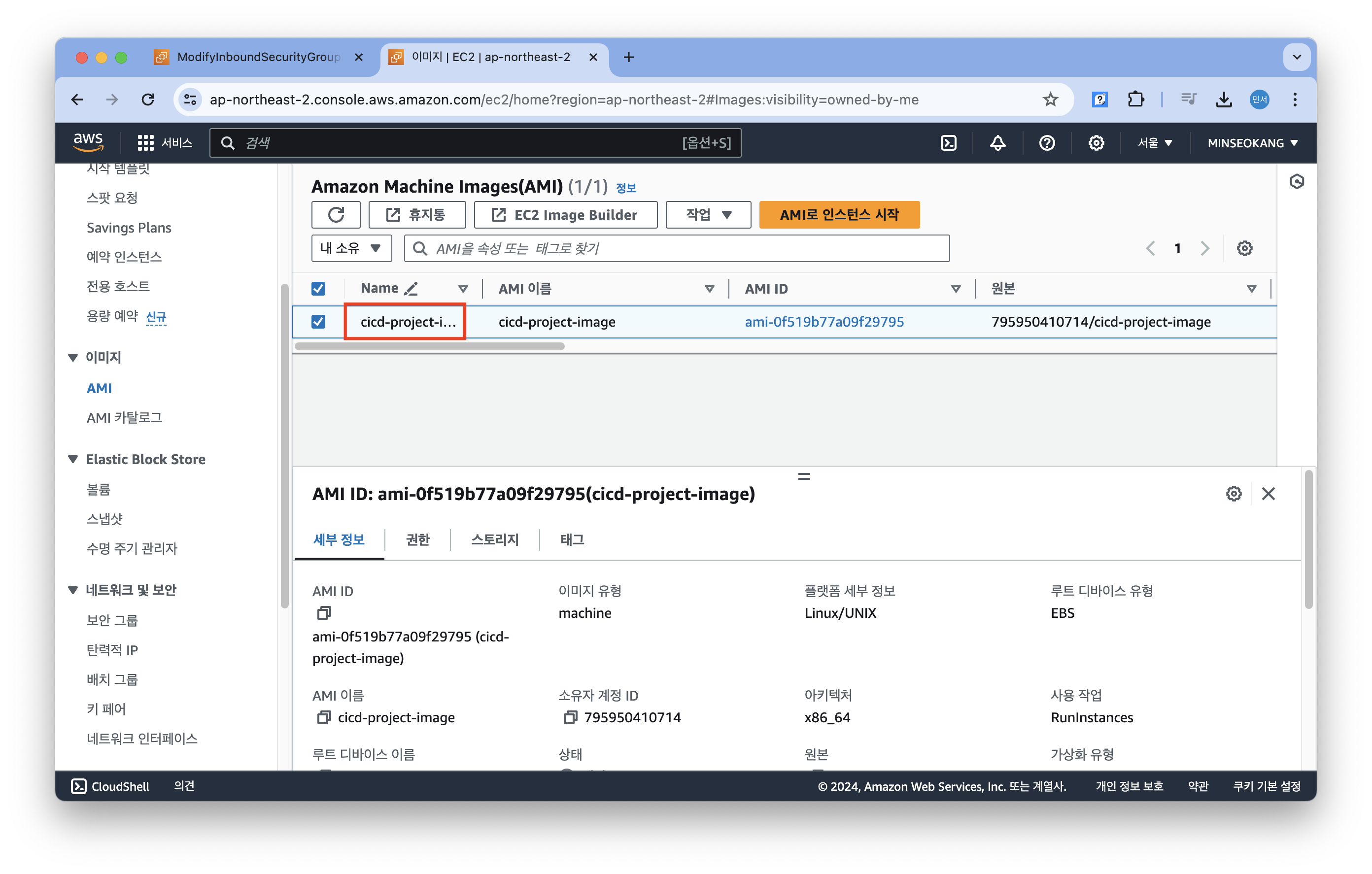
Task: Edit the Name column pencil icon
Action: pos(411,289)
